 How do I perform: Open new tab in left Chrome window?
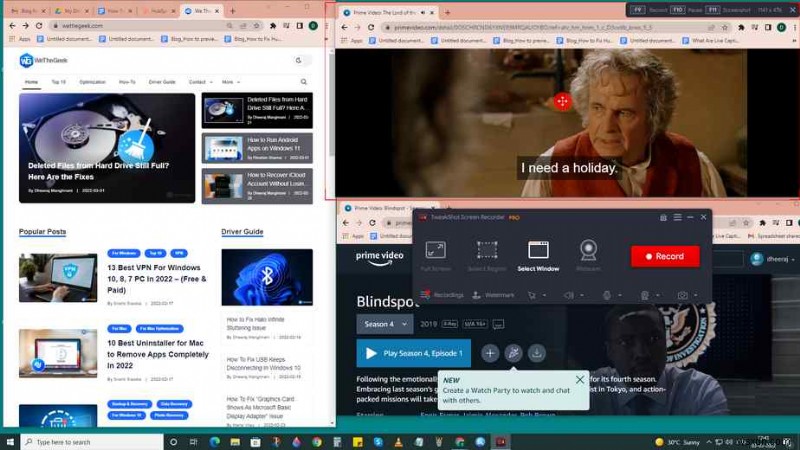point(233,11)
